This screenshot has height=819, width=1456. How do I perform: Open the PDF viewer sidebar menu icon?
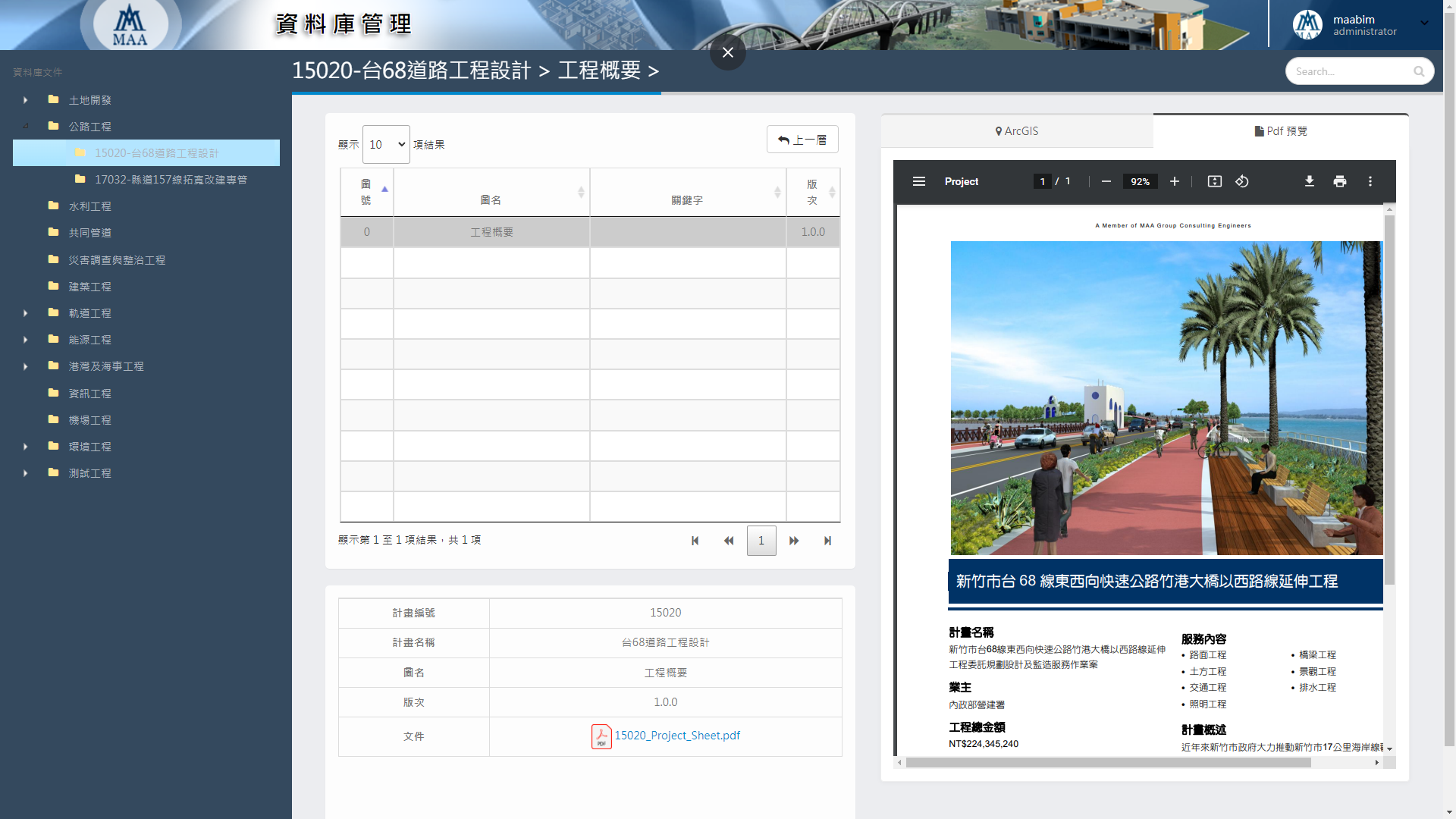tap(919, 181)
